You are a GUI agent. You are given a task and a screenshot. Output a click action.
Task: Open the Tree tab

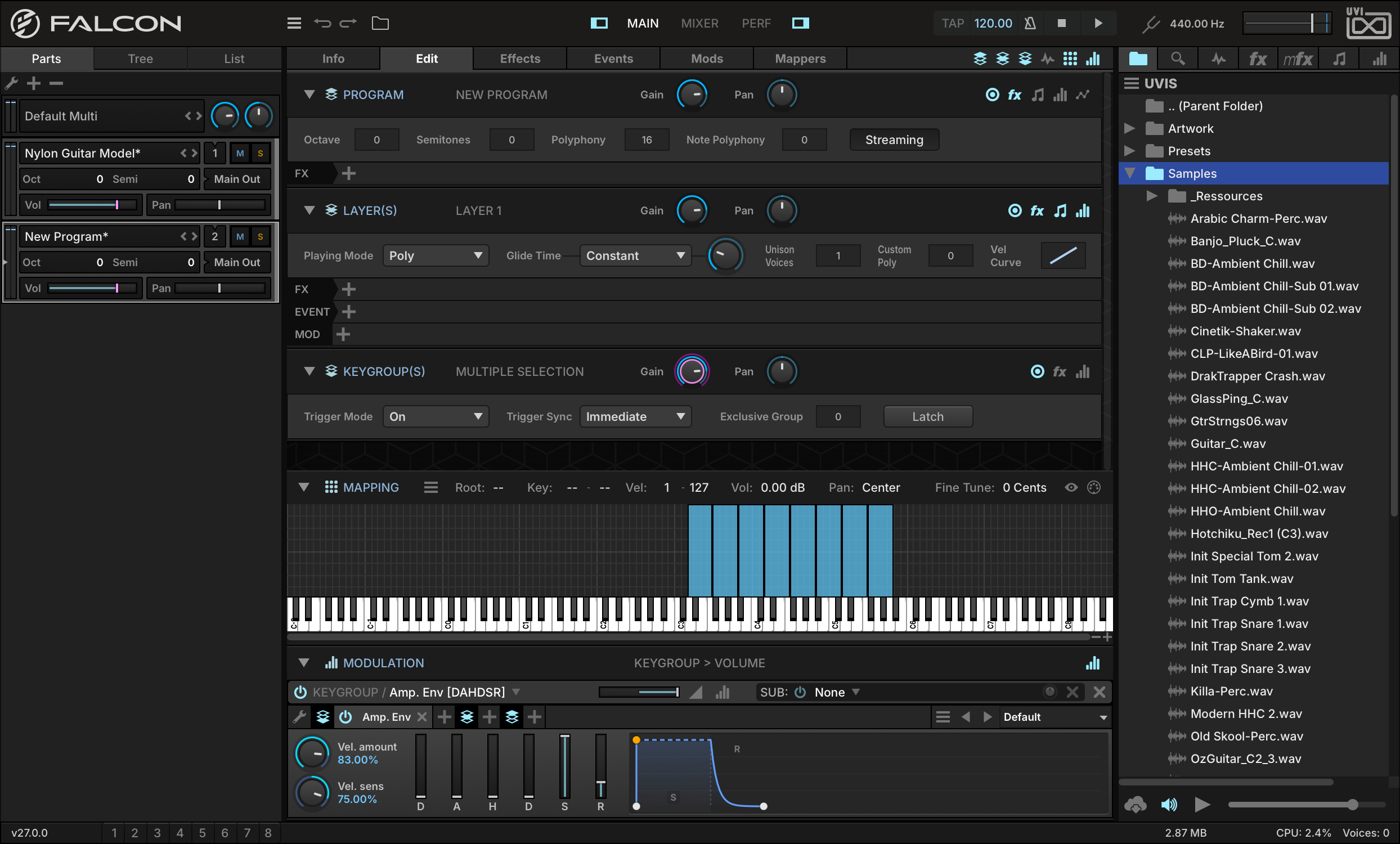click(140, 59)
